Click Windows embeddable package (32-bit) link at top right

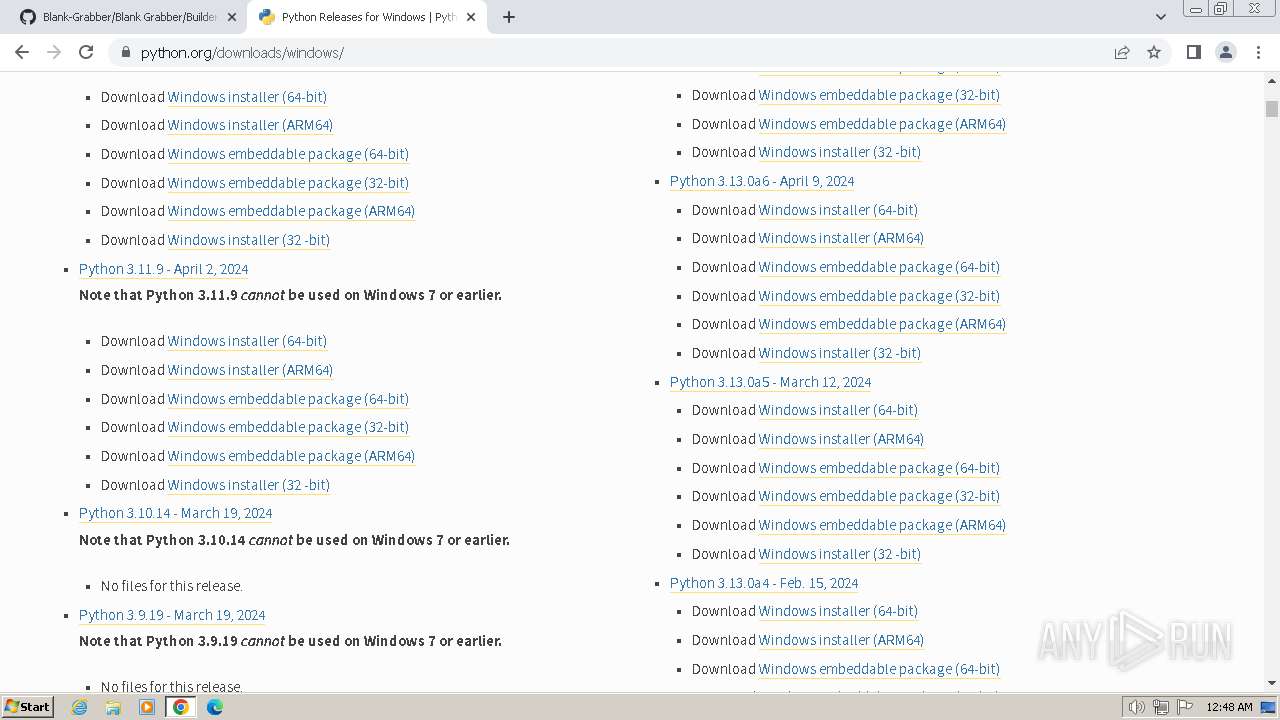879,95
